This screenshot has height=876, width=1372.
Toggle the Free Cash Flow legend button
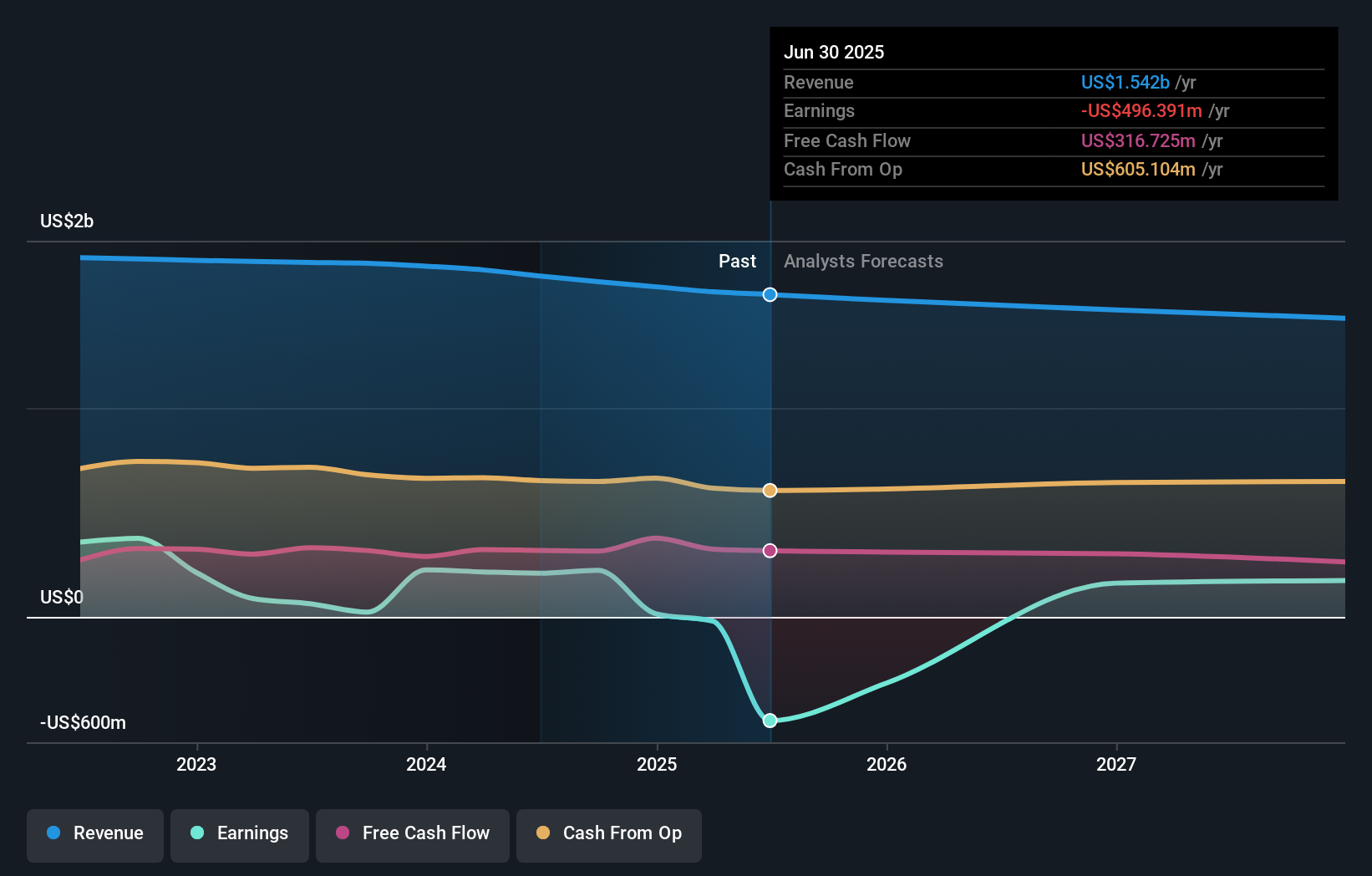413,835
